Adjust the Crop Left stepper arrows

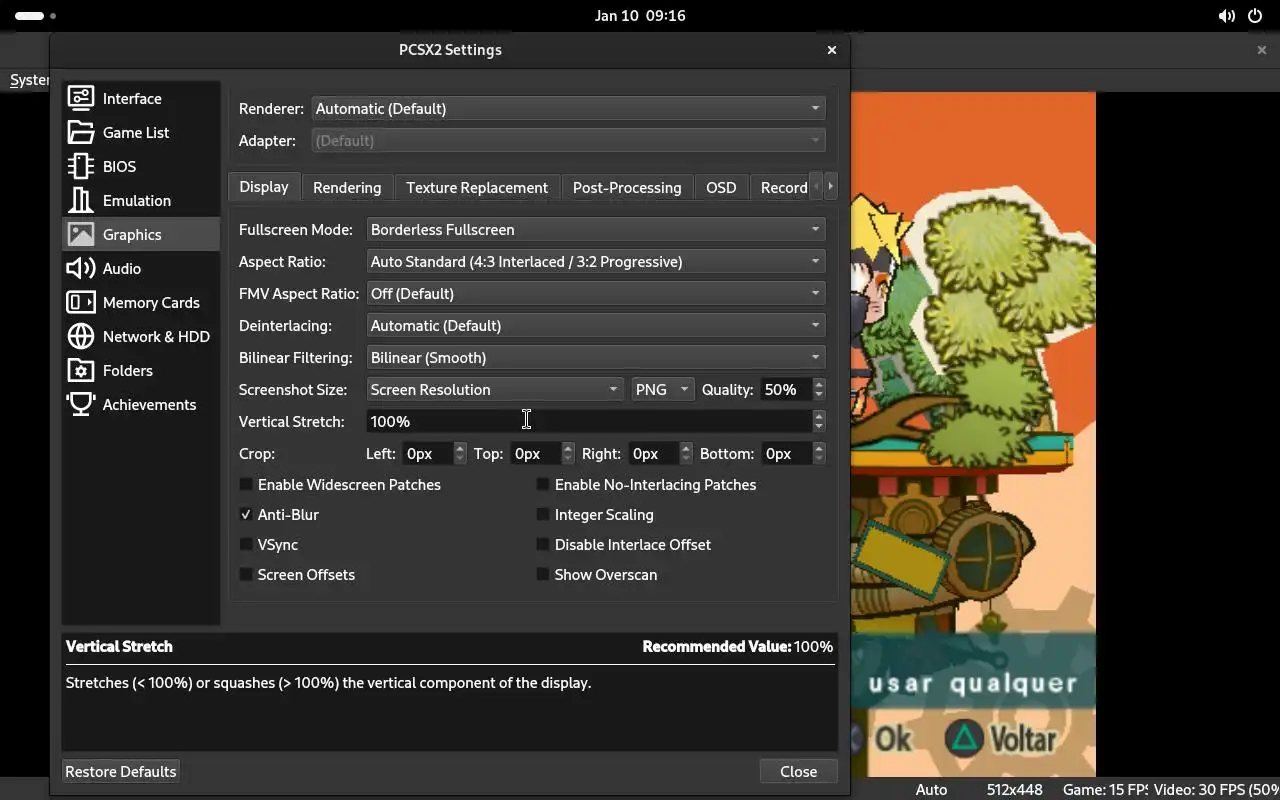tap(460, 453)
